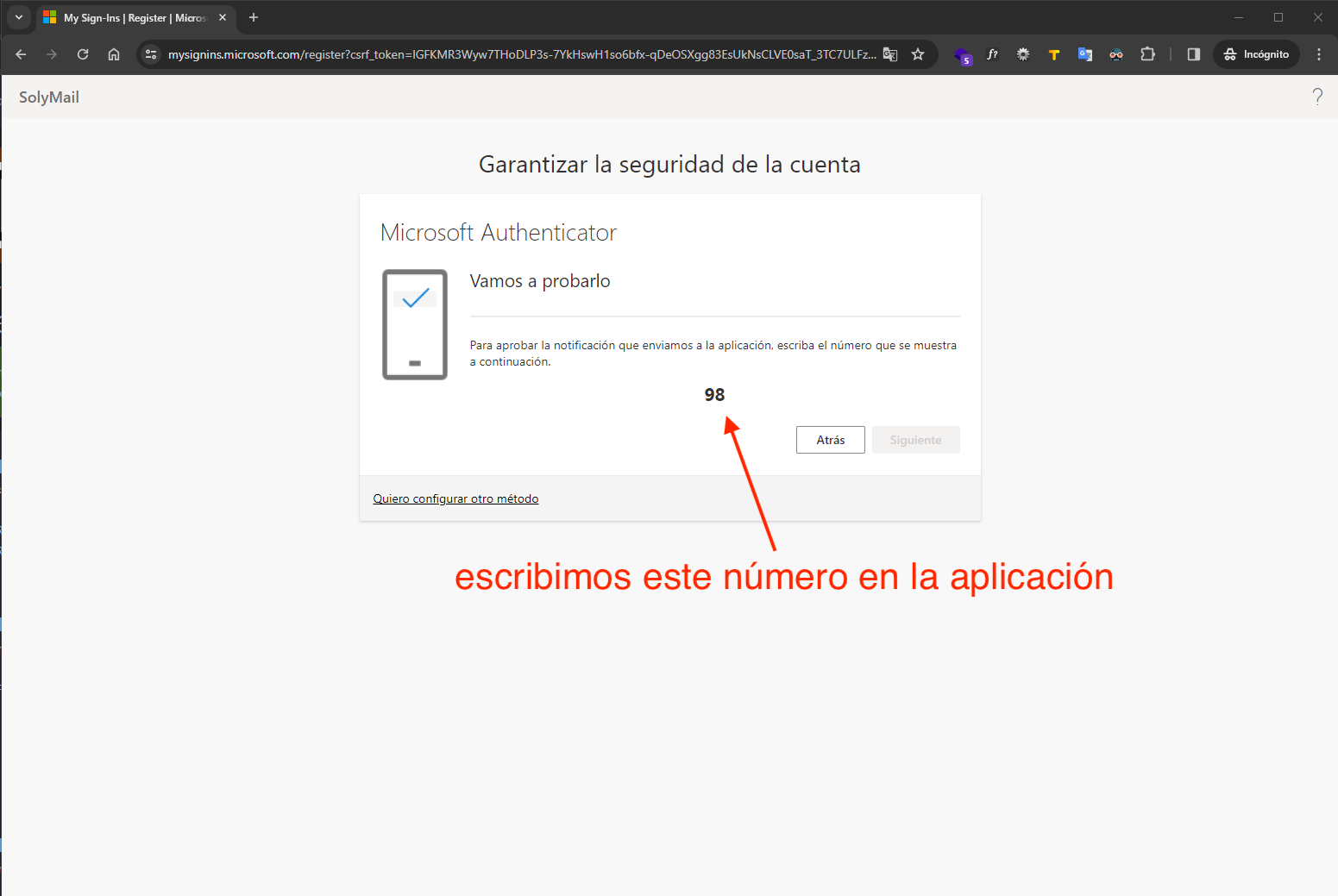Click the Incógnito mode indicator
Image resolution: width=1338 pixels, height=896 pixels.
tap(1256, 54)
